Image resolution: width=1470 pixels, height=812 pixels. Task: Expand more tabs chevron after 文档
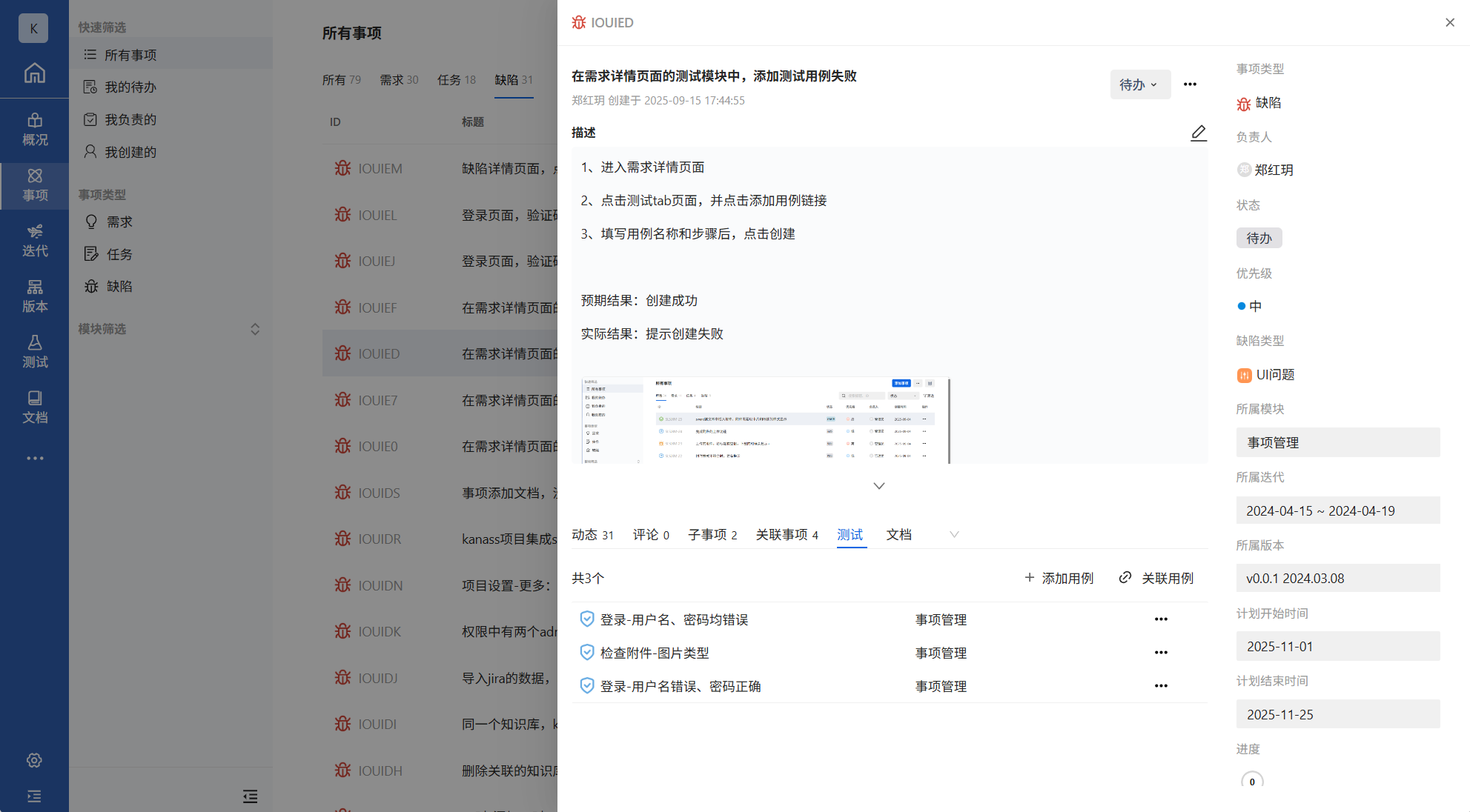click(954, 534)
